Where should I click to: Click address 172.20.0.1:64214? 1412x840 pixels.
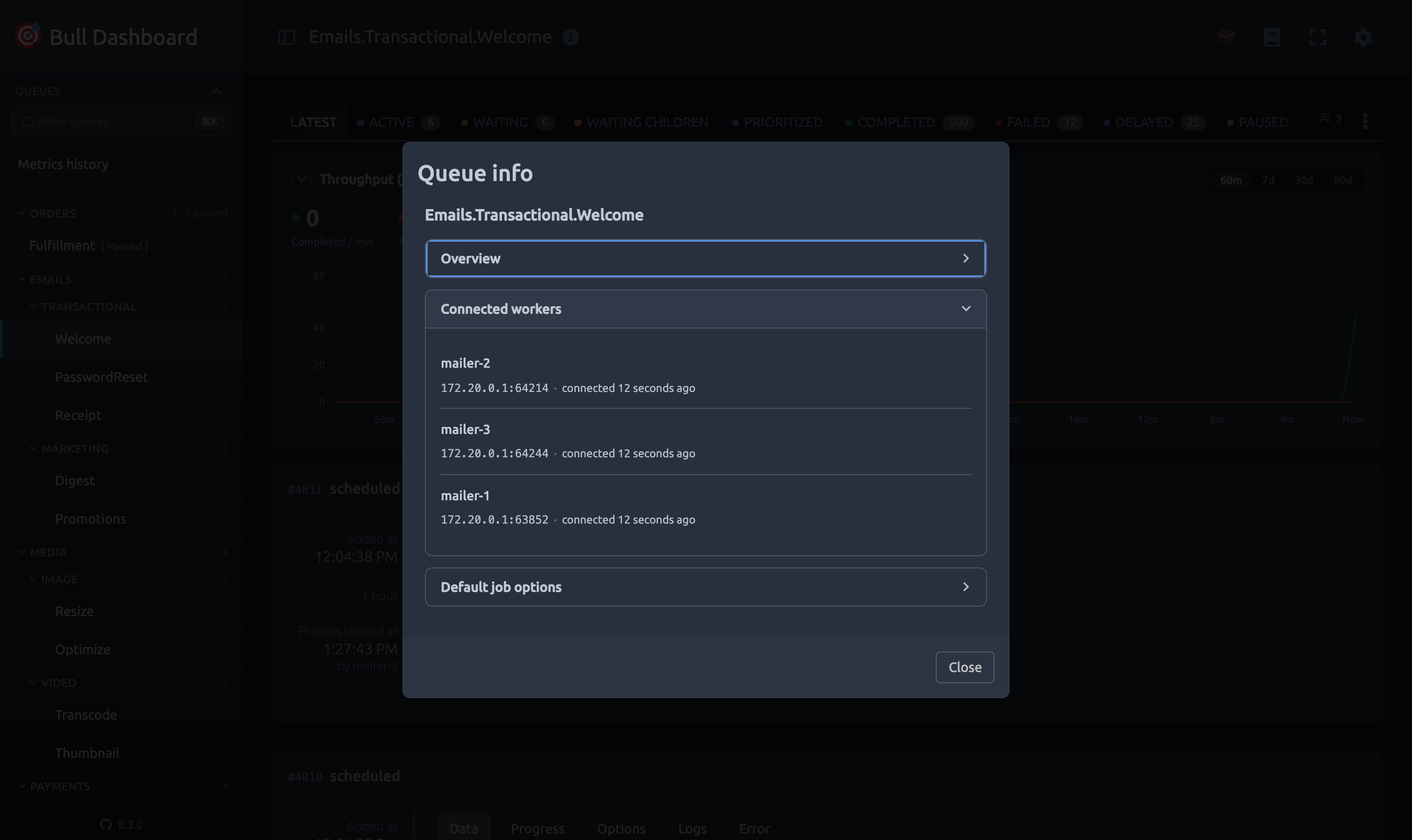coord(494,388)
